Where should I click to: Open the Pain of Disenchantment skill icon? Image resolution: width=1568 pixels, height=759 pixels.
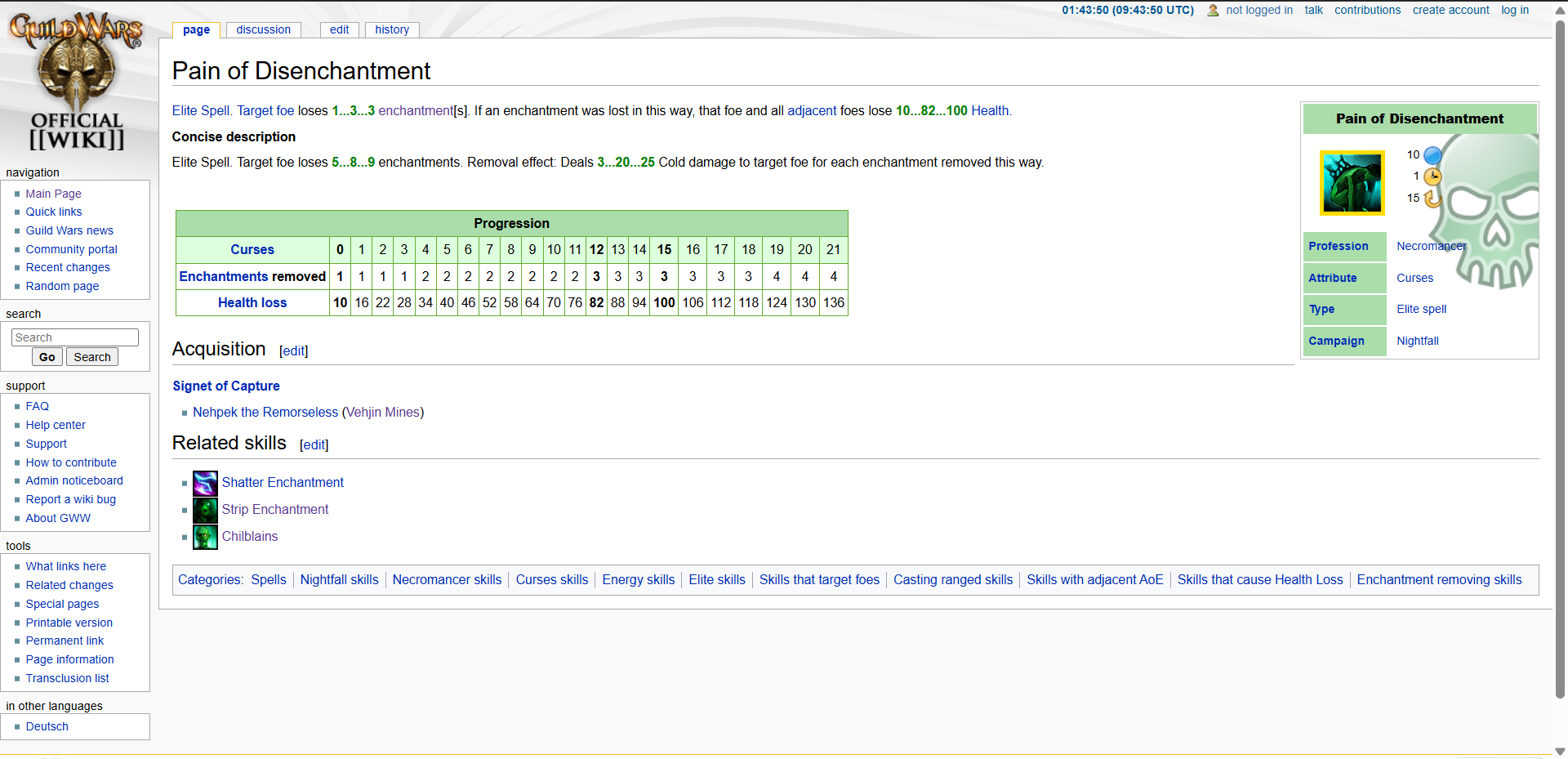point(1352,183)
